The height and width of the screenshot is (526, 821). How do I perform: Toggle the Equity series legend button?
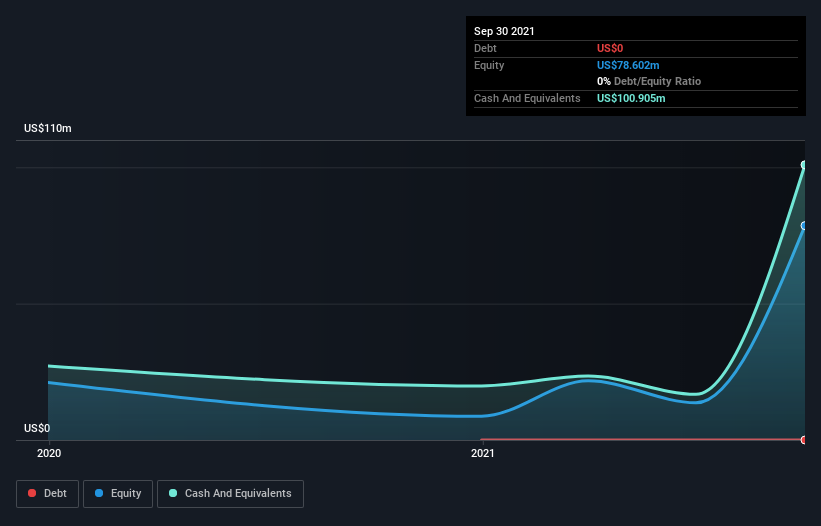[x=118, y=494]
